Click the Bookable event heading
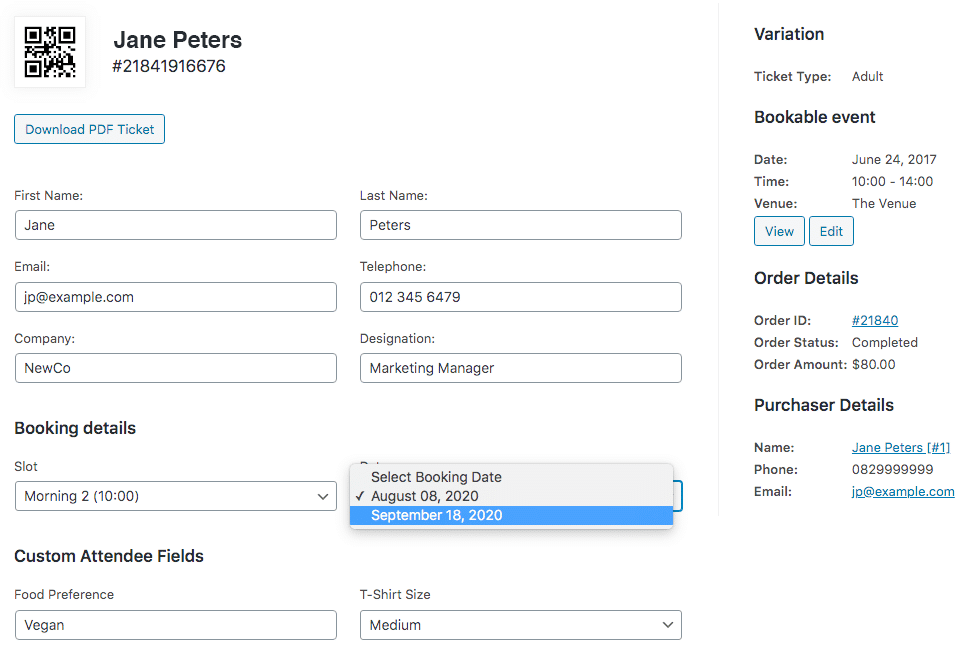 coord(814,117)
